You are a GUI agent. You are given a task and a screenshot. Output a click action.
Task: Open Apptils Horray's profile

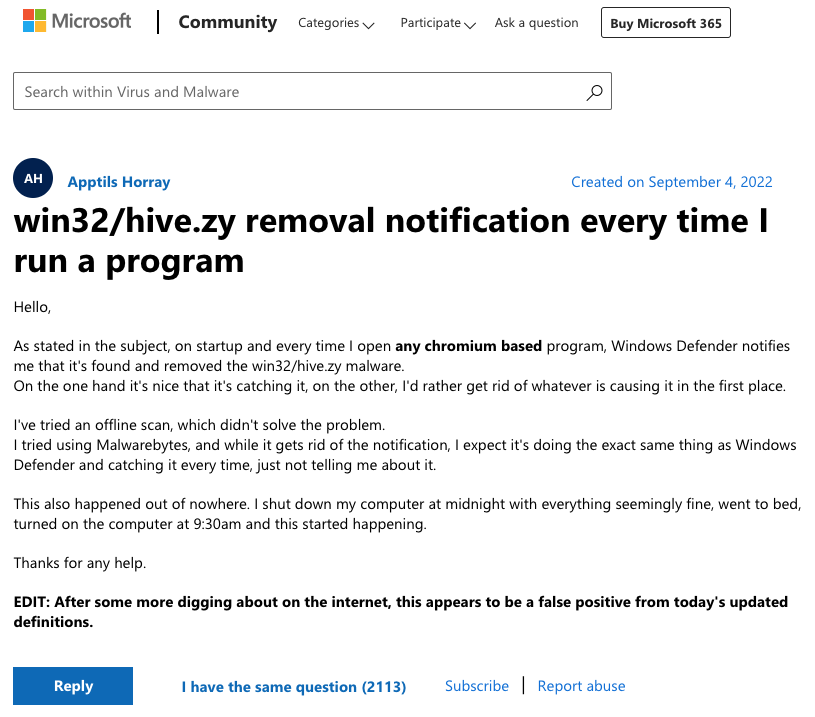118,182
